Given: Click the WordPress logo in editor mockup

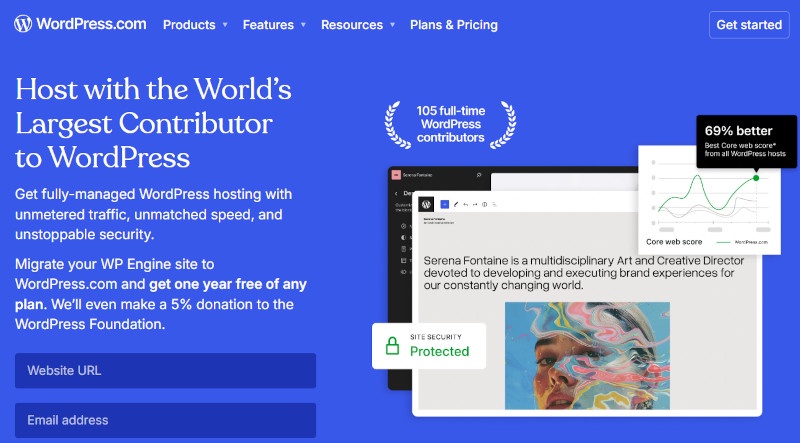Looking at the screenshot, I should (x=426, y=204).
